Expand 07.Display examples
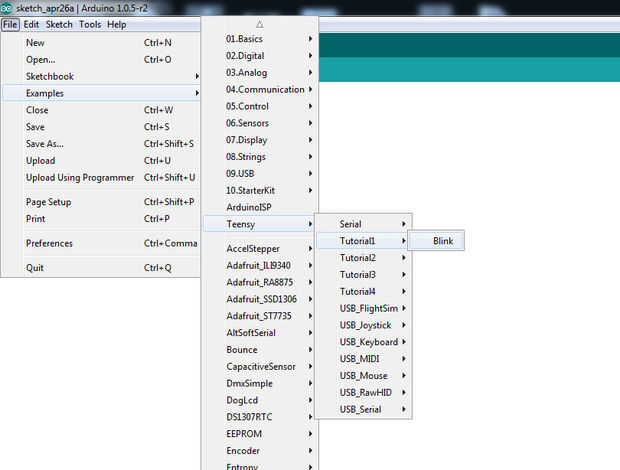Viewport: 620px width, 470px height. tap(260, 140)
